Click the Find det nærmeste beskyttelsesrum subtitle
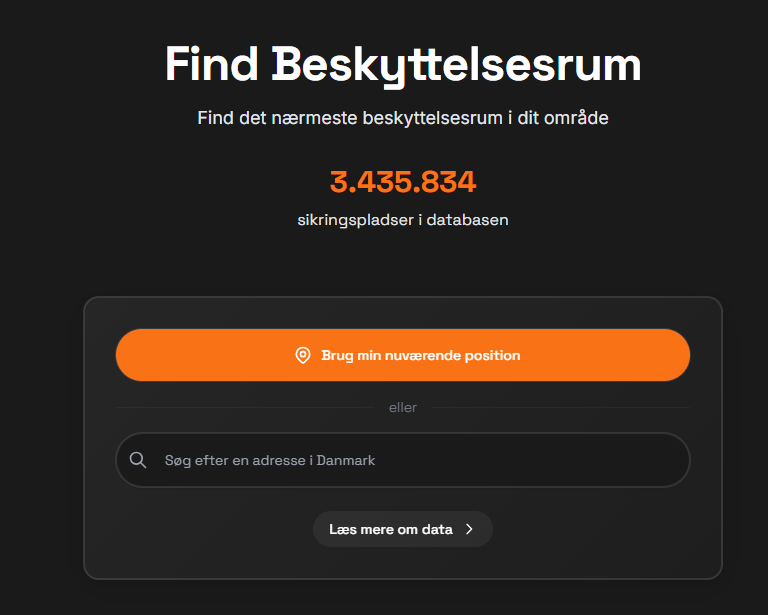This screenshot has width=768, height=615. 403,118
